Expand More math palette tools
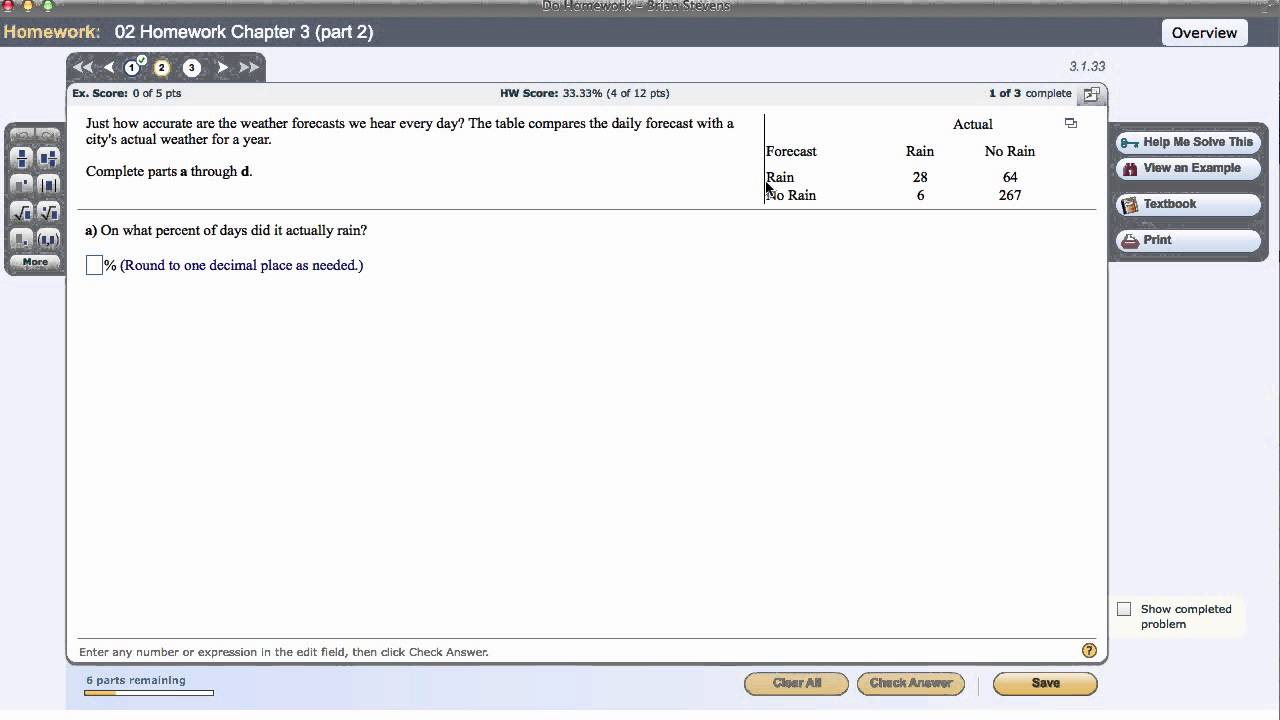Image resolution: width=1280 pixels, height=720 pixels. point(35,262)
